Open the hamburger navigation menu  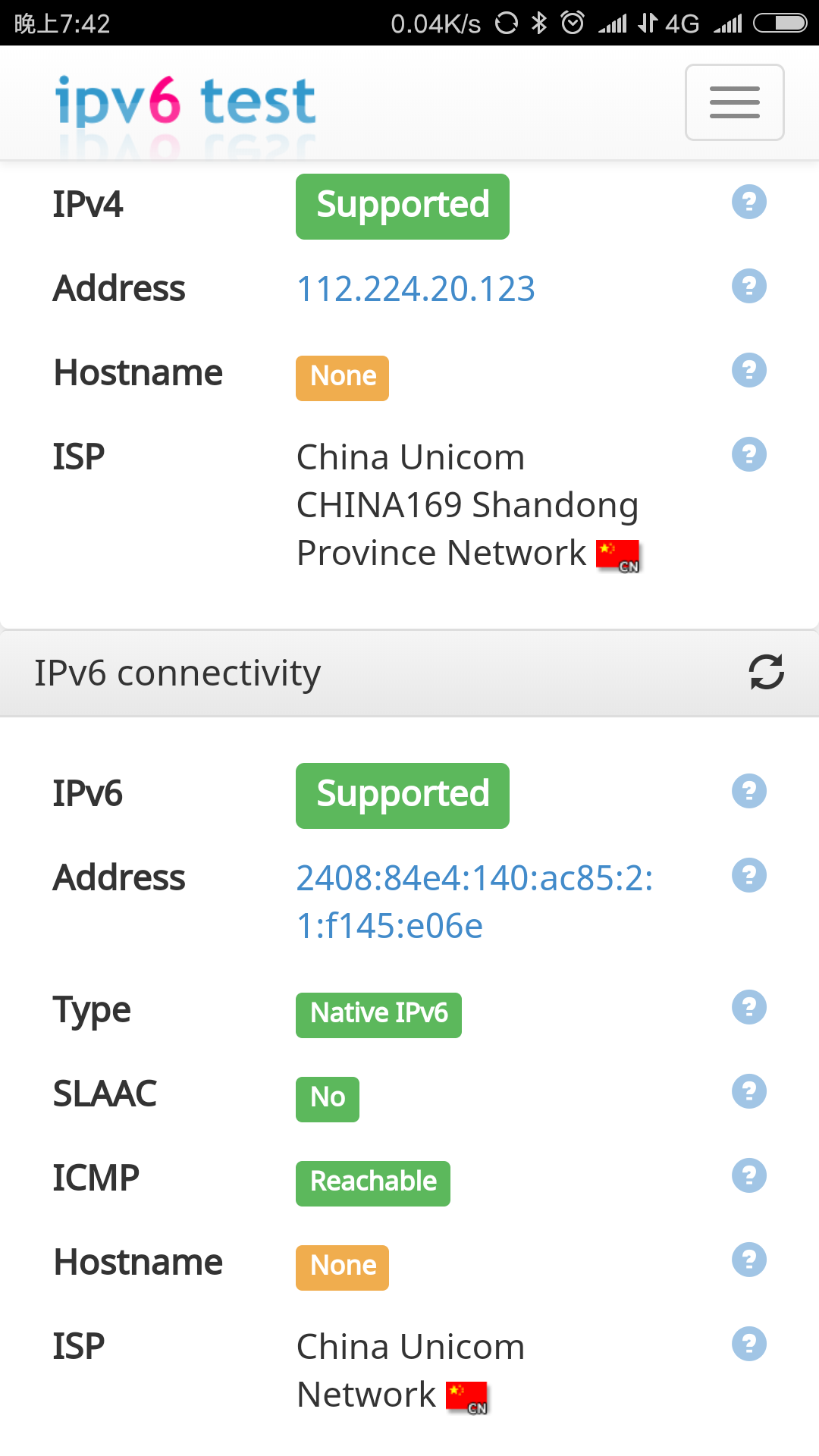734,102
